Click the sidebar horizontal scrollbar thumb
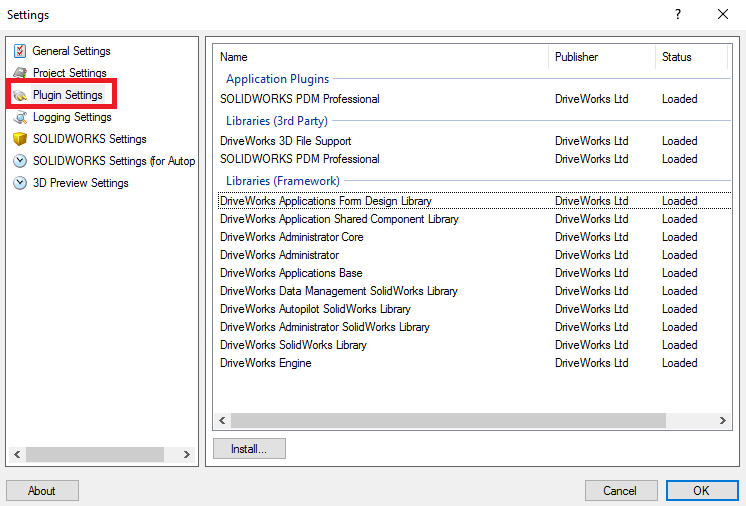The width and height of the screenshot is (746, 506). click(95, 454)
